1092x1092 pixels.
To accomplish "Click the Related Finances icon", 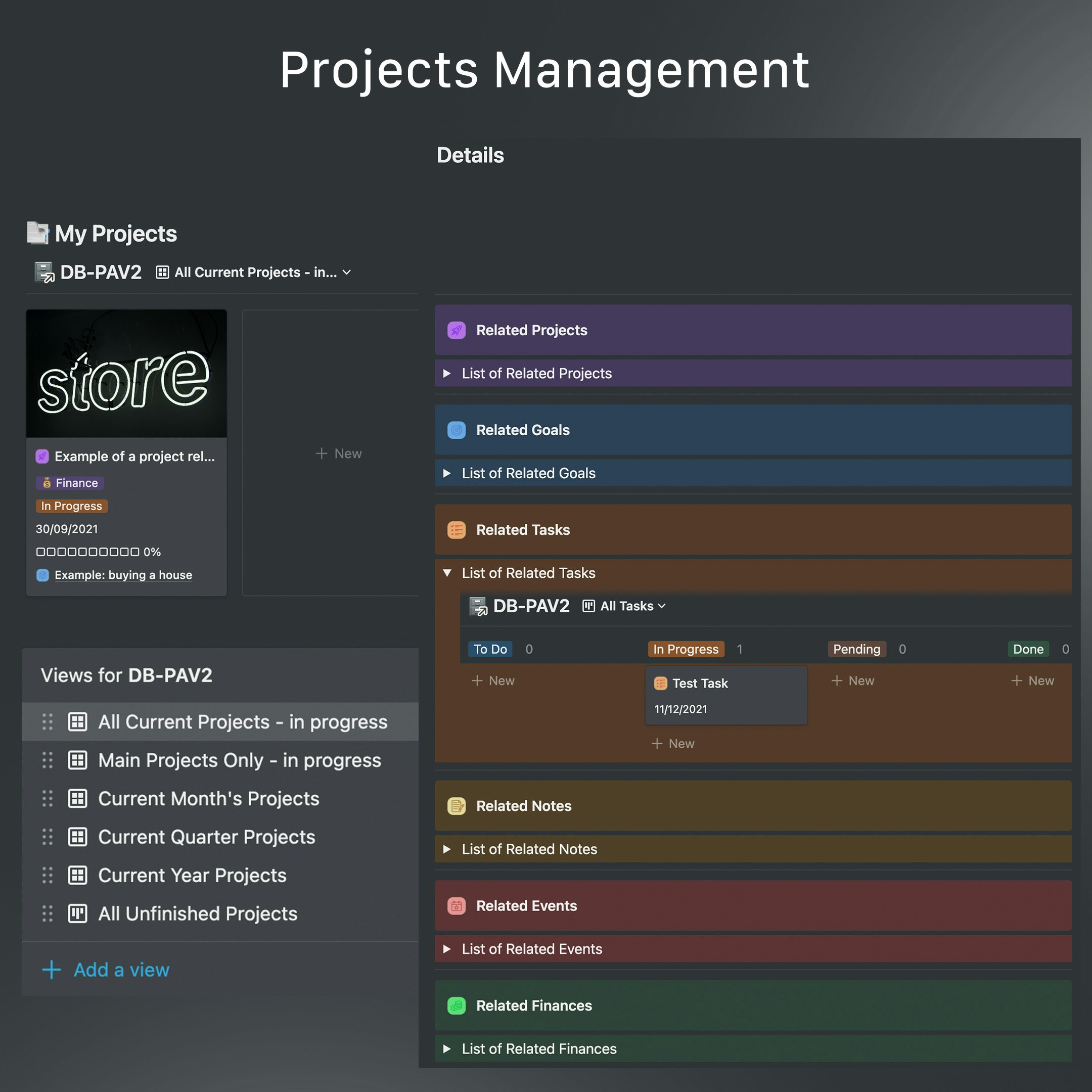I will (457, 1006).
